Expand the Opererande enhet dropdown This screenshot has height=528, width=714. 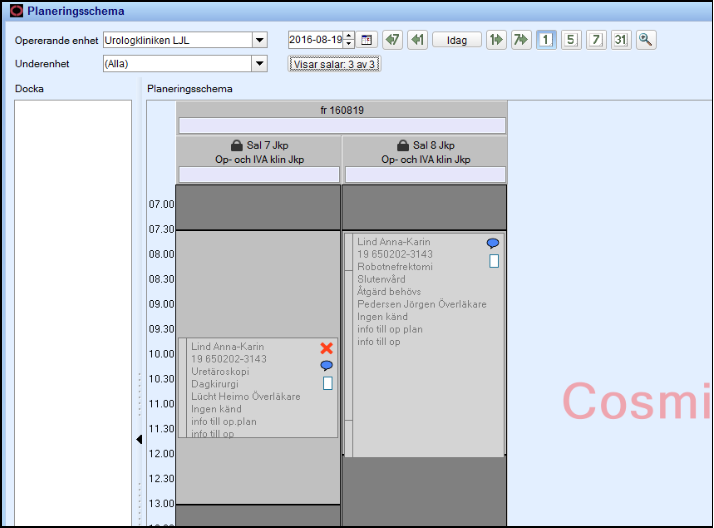260,40
